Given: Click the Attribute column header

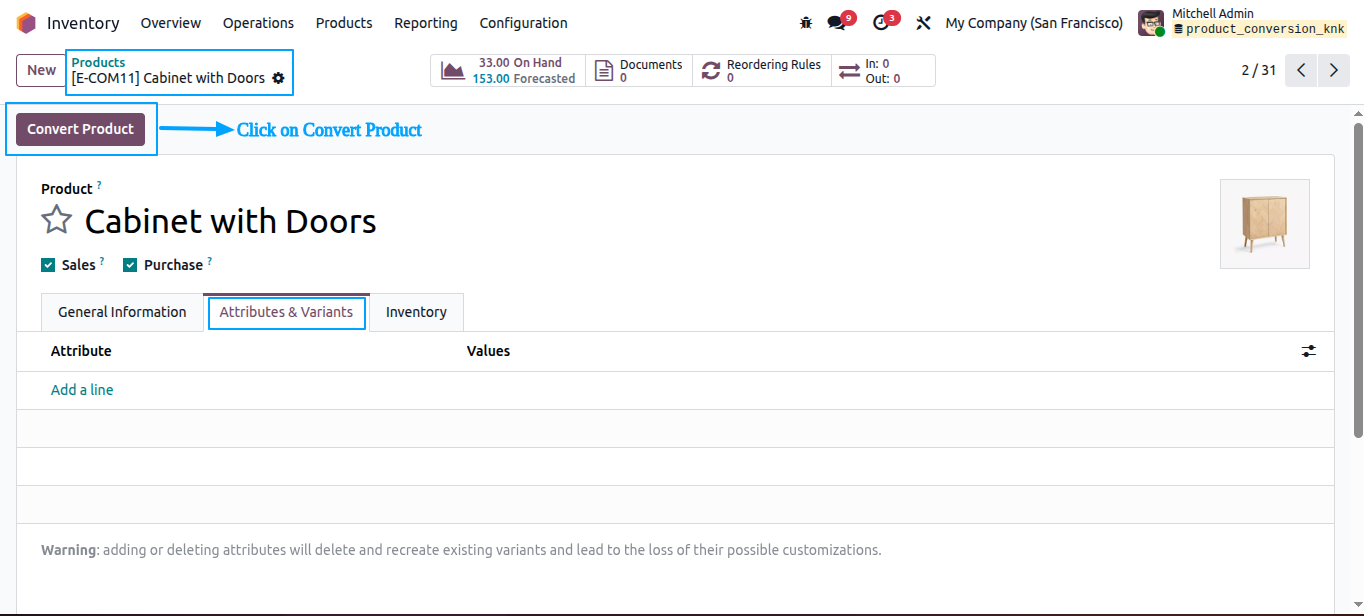Looking at the screenshot, I should (x=81, y=351).
